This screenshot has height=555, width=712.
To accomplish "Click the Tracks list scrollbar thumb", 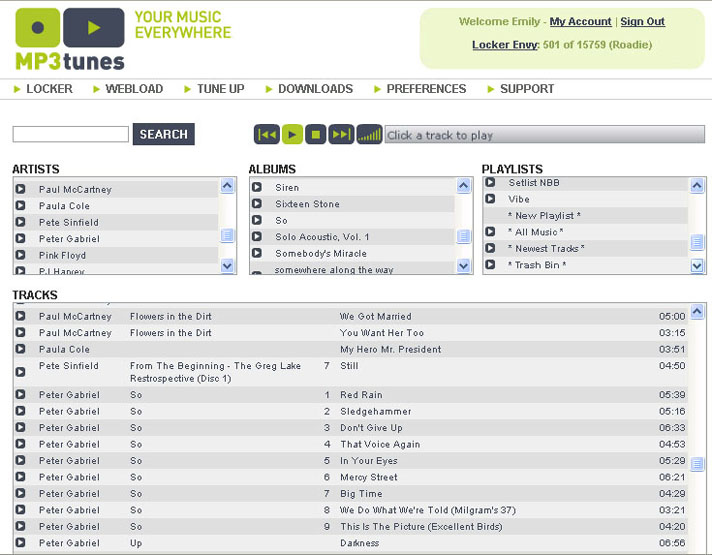I will click(x=697, y=464).
